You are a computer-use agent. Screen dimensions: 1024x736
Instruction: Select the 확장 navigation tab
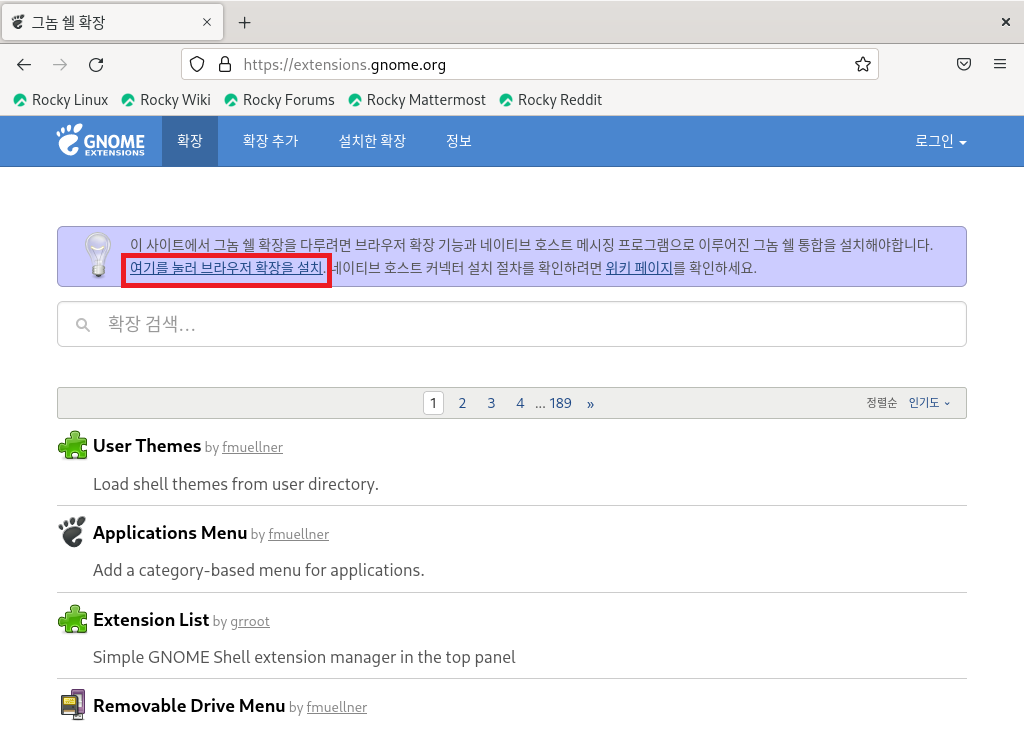tap(190, 141)
